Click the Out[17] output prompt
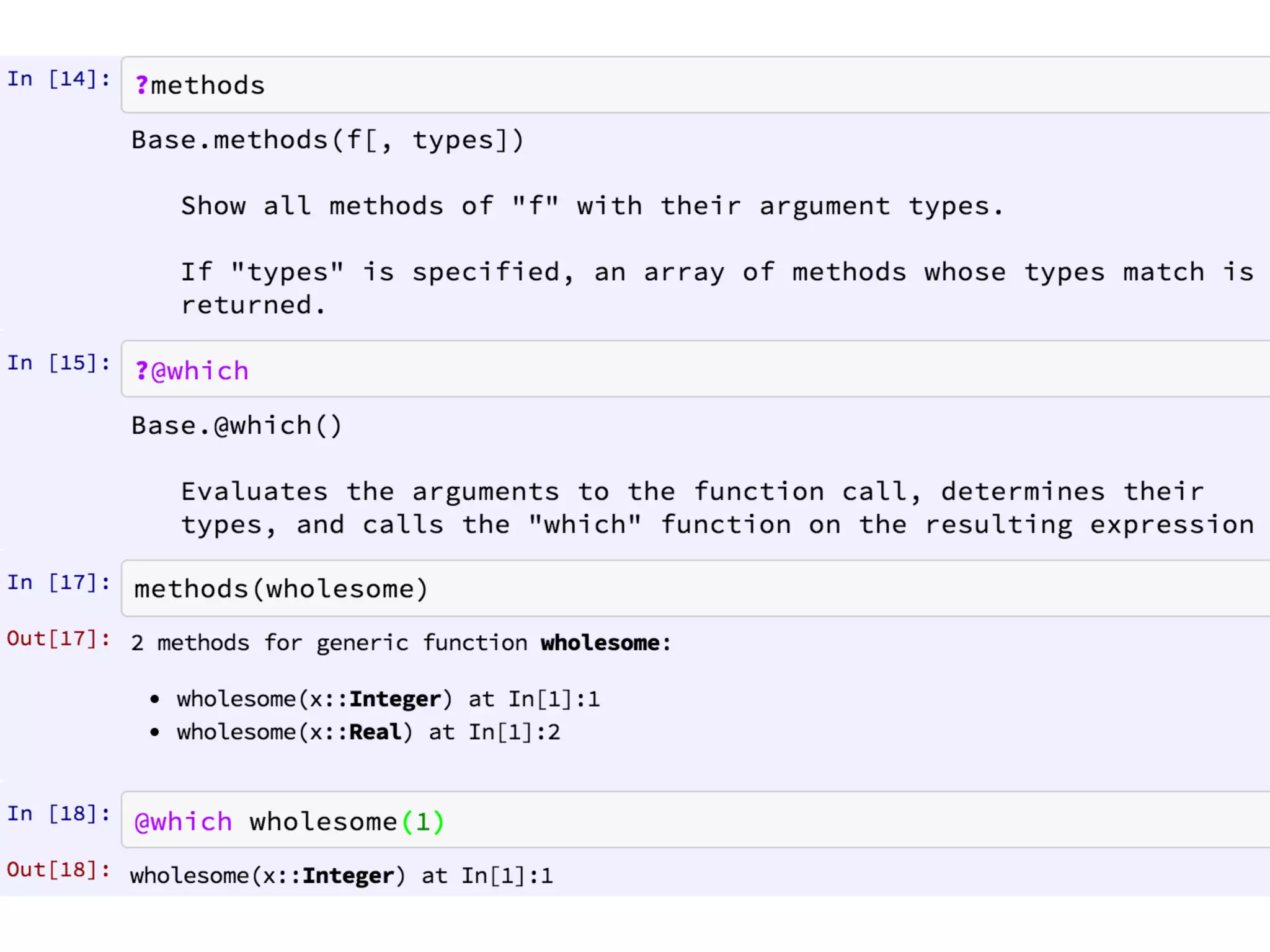Image resolution: width=1270 pixels, height=952 pixels. [x=58, y=638]
